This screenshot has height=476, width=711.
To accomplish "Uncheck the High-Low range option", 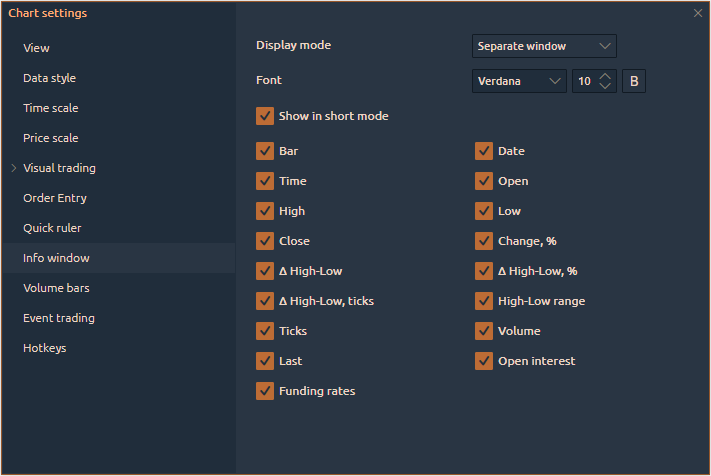I will [x=484, y=301].
